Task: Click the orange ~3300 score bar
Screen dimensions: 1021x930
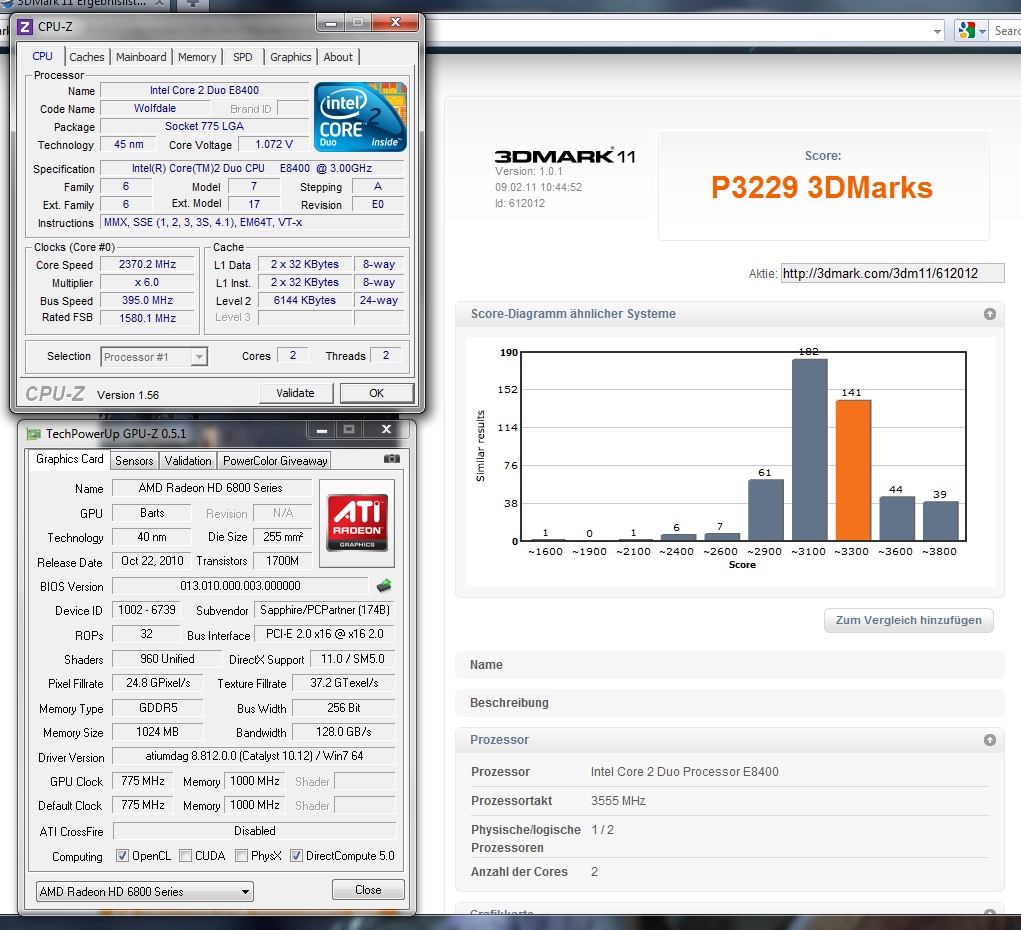Action: 853,470
